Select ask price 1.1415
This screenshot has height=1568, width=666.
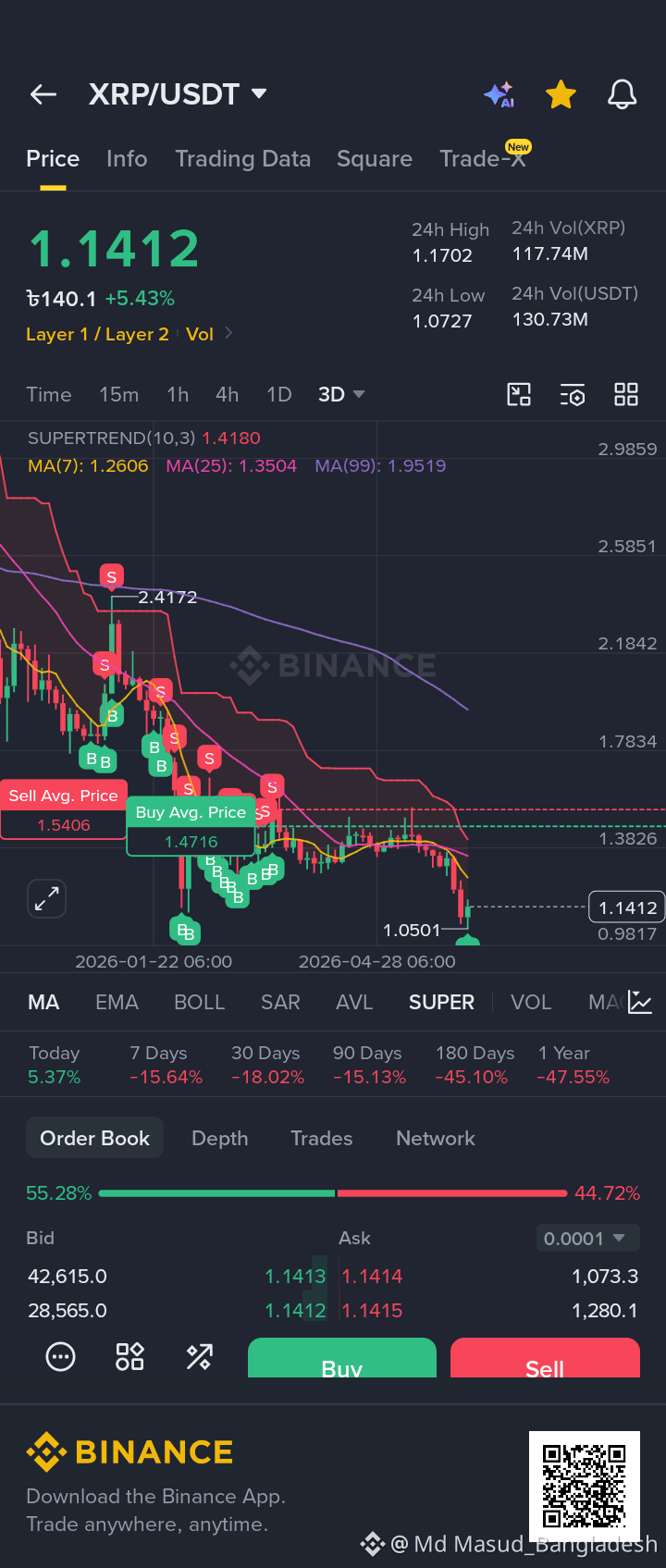click(x=372, y=1311)
